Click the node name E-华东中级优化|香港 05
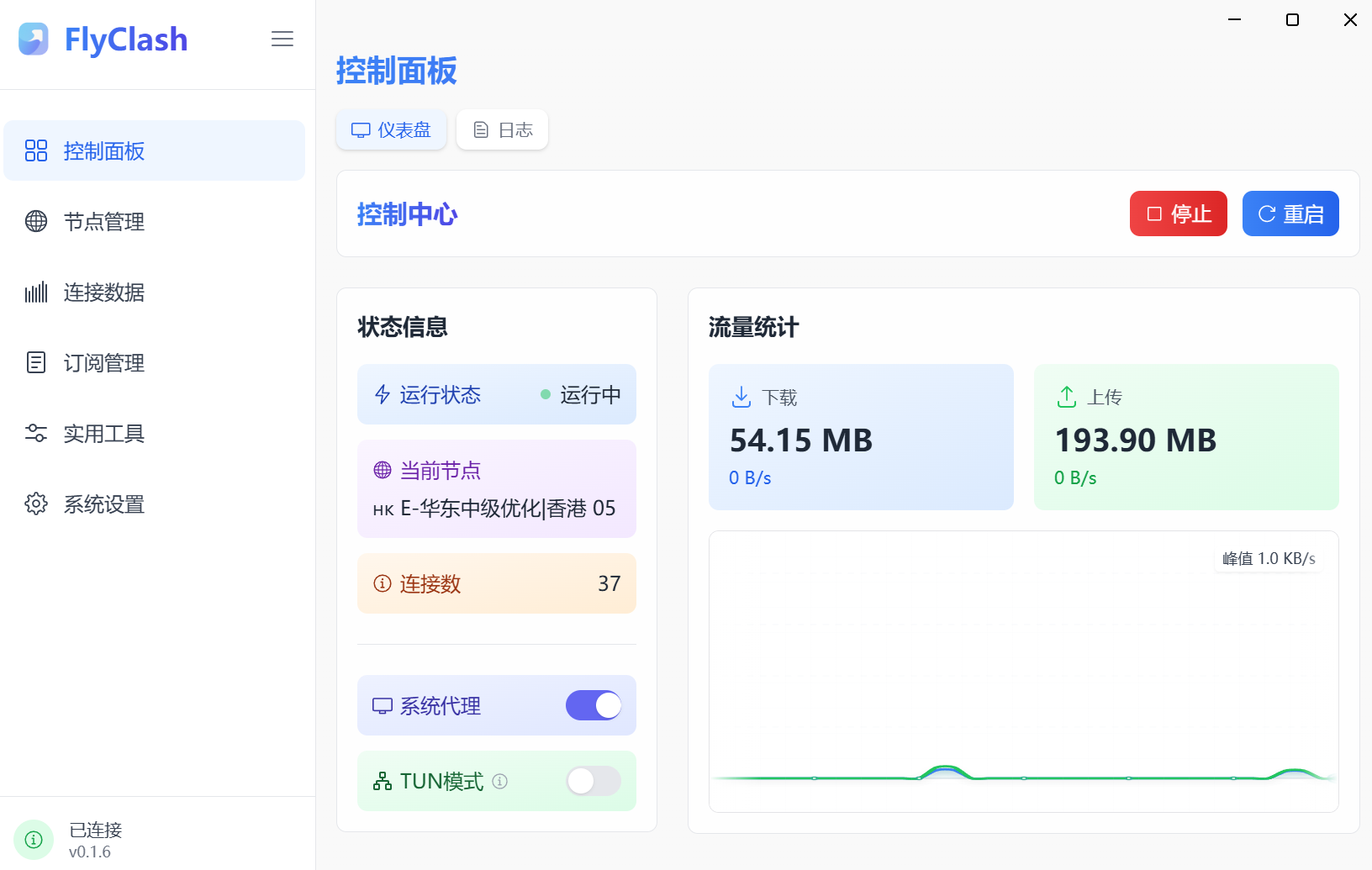The width and height of the screenshot is (1372, 870). tap(508, 509)
